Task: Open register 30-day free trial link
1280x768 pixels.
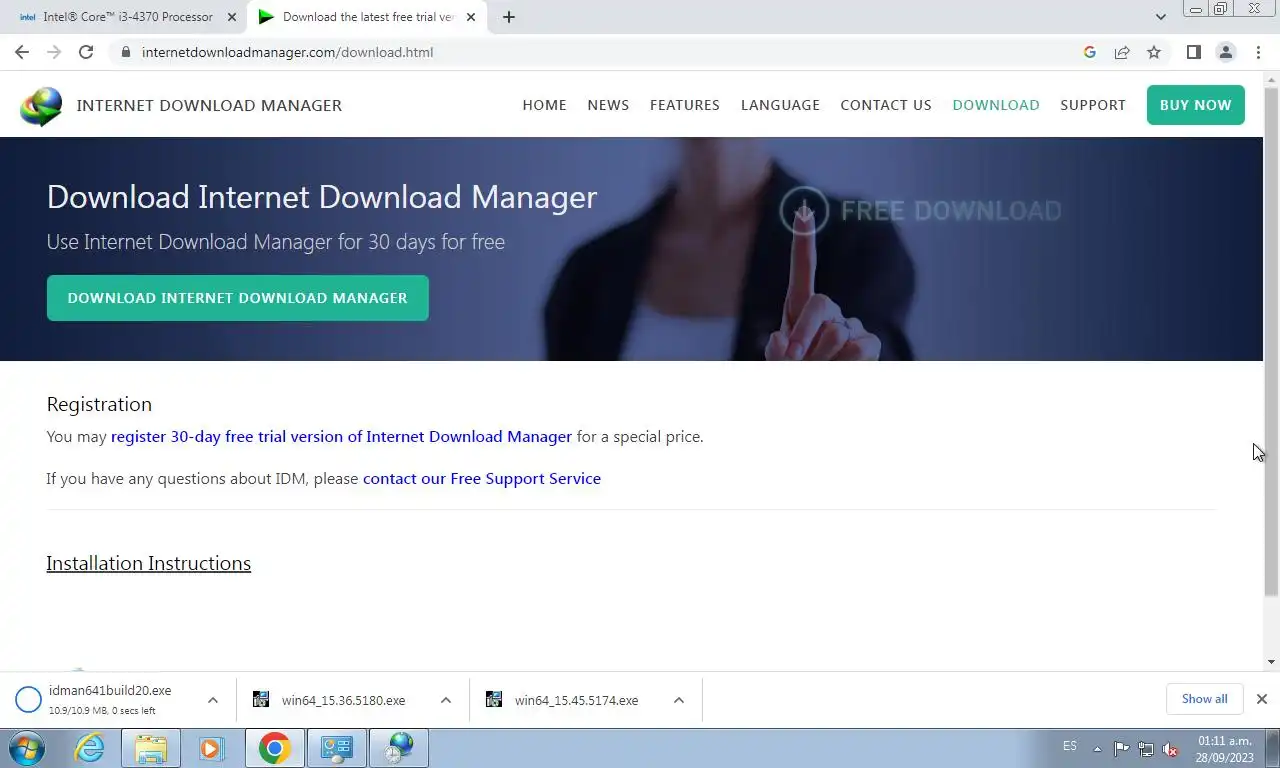Action: point(341,437)
